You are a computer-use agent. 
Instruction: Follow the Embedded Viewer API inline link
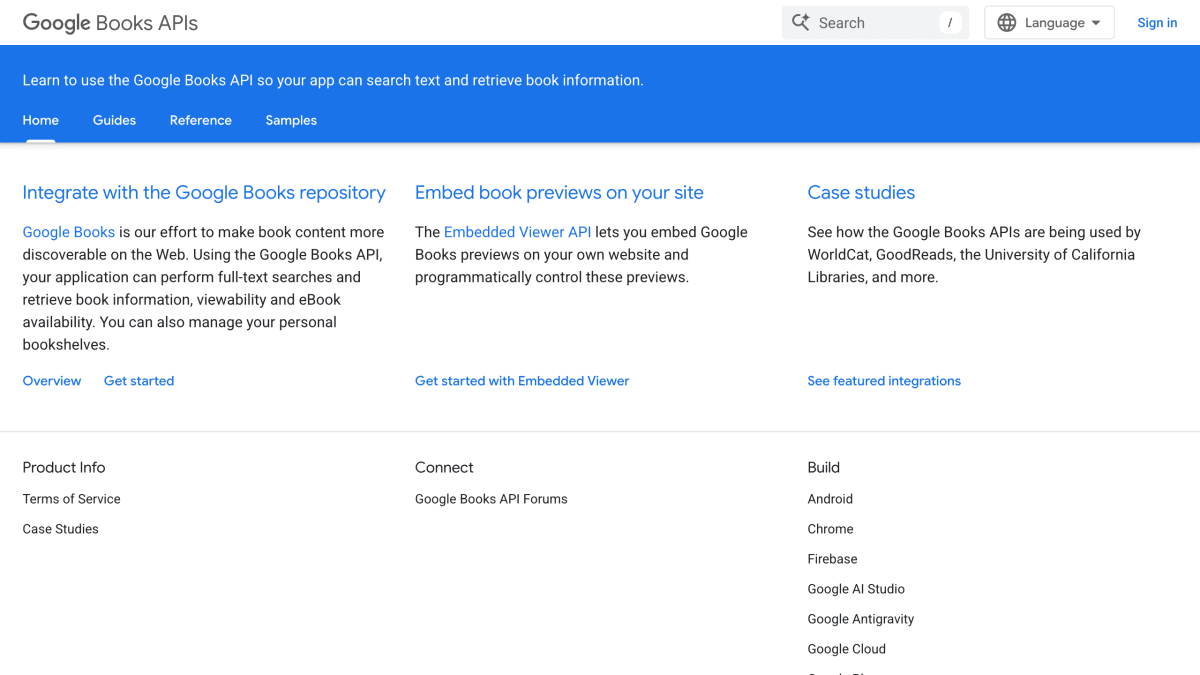click(x=517, y=232)
